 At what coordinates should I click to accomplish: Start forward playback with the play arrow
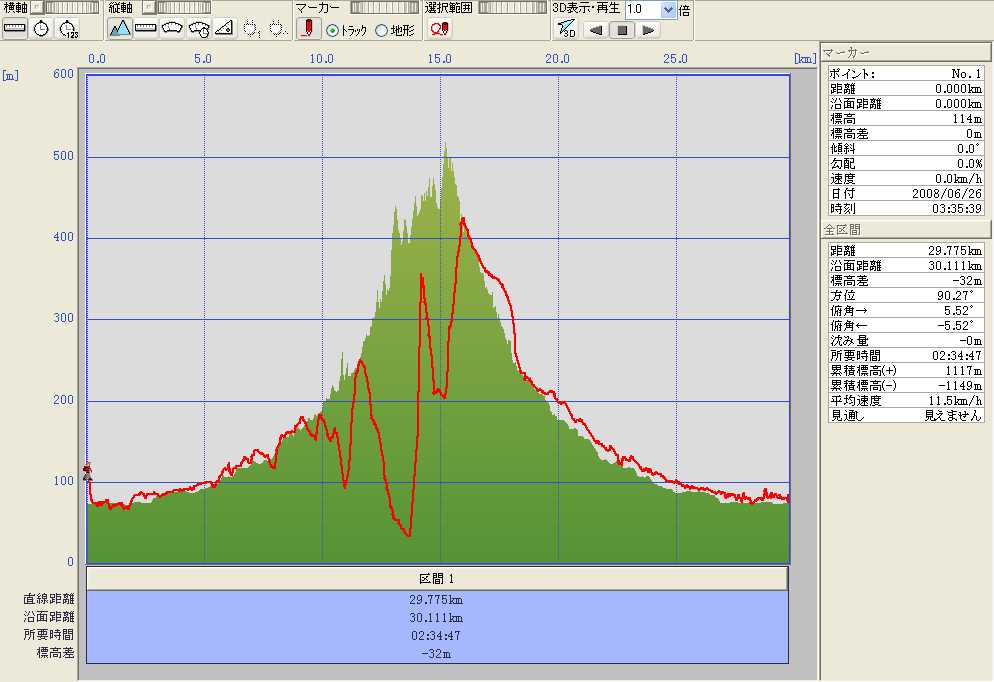coord(648,30)
